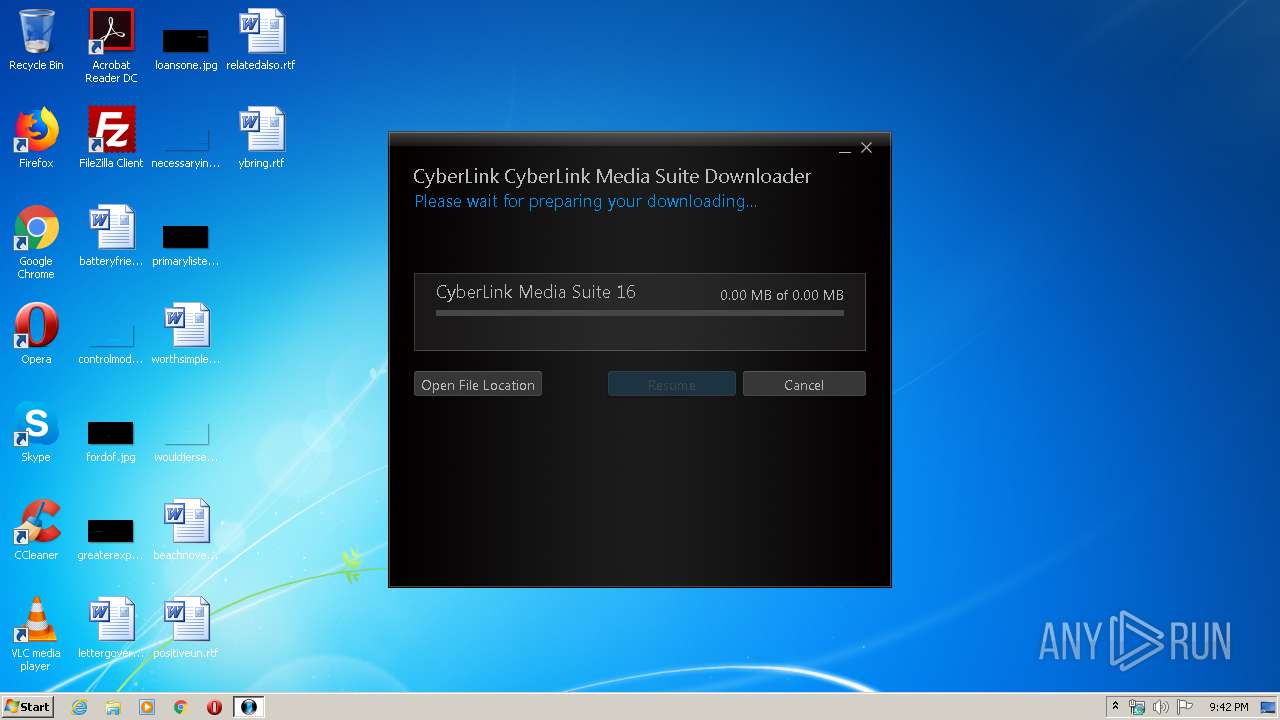Select the wouldjerse... desktop file
1280x720 pixels.
(186, 440)
